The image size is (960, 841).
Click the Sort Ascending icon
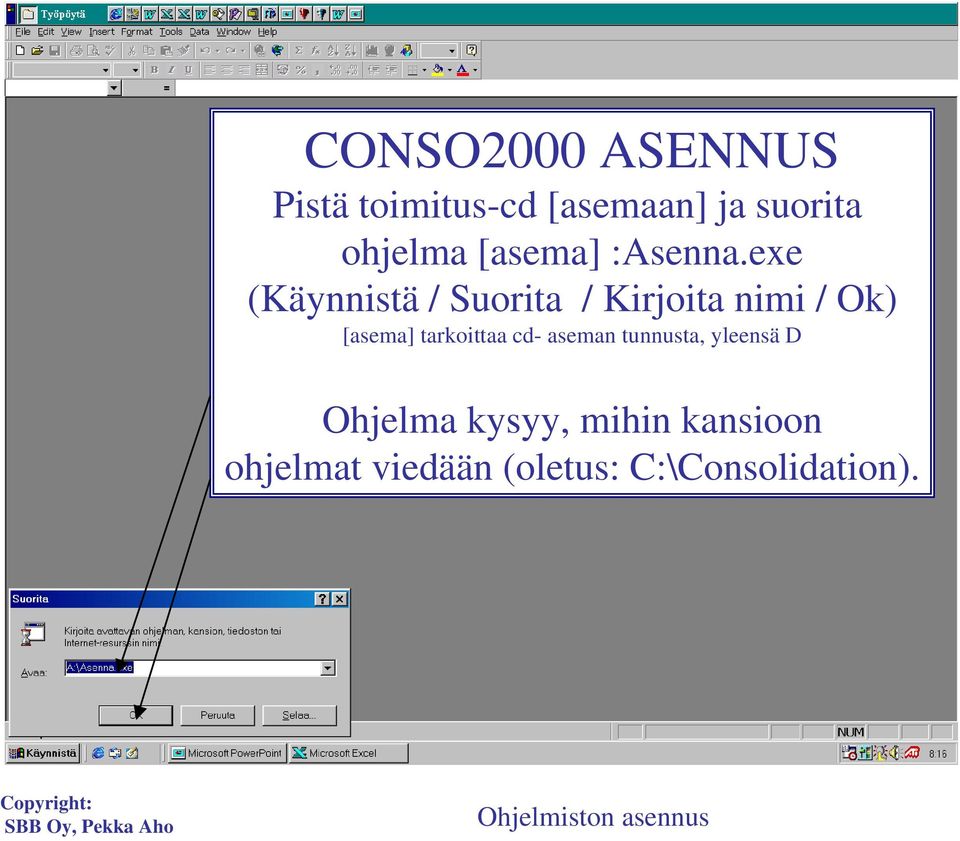[x=333, y=50]
